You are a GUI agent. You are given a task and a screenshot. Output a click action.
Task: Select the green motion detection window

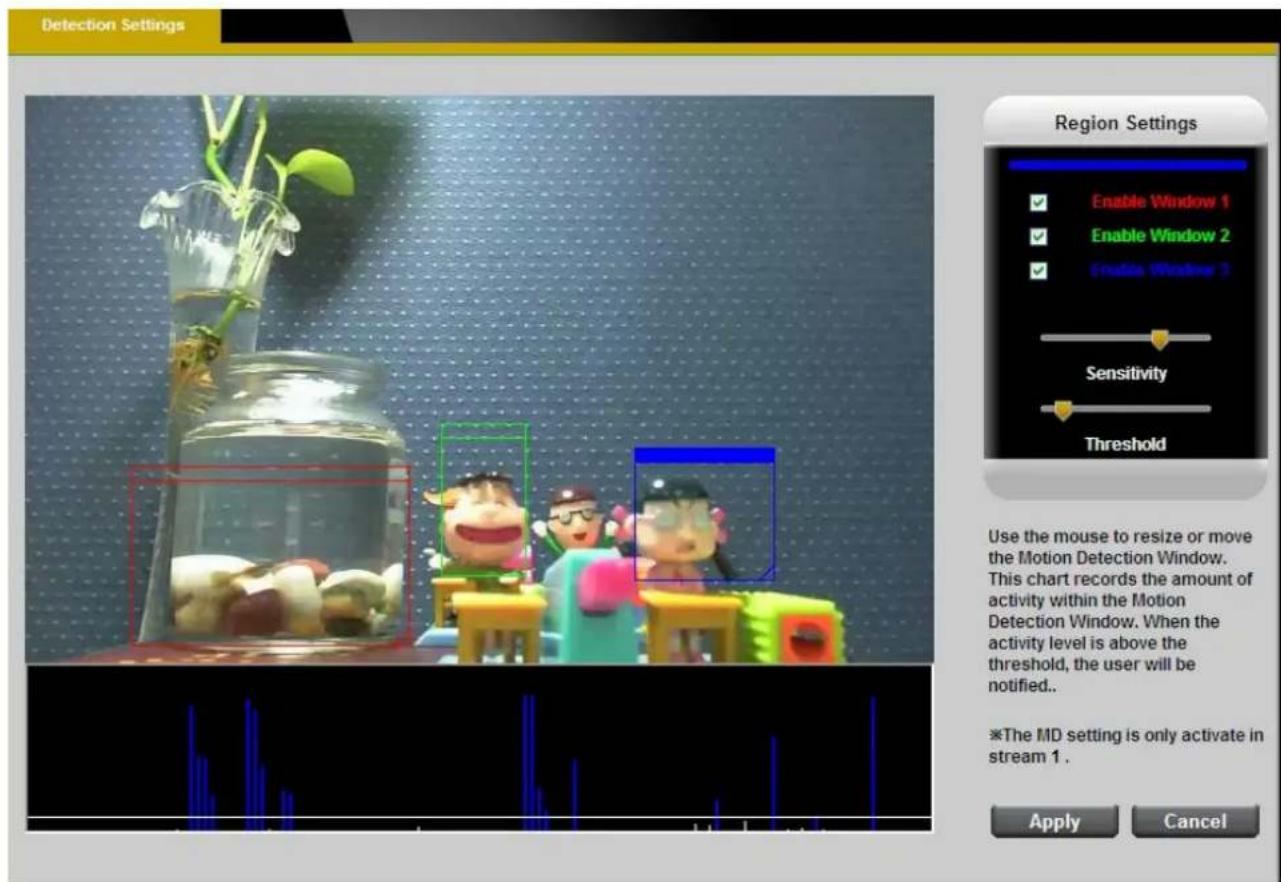pyautogui.click(x=484, y=500)
